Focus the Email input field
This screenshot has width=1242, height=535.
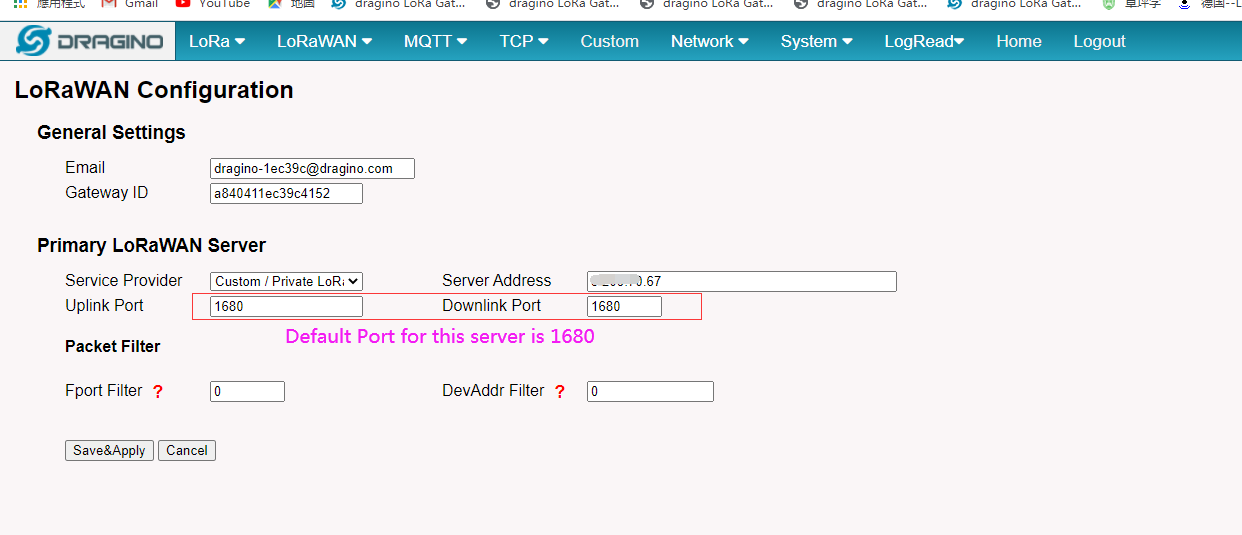coord(312,169)
